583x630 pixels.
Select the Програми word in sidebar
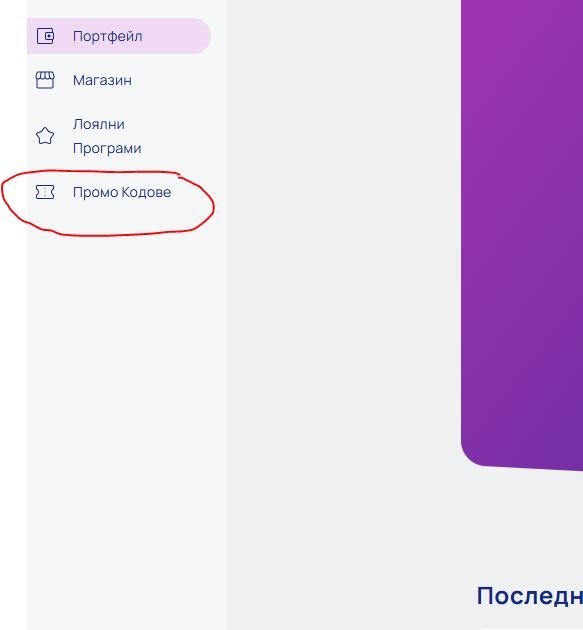(107, 149)
